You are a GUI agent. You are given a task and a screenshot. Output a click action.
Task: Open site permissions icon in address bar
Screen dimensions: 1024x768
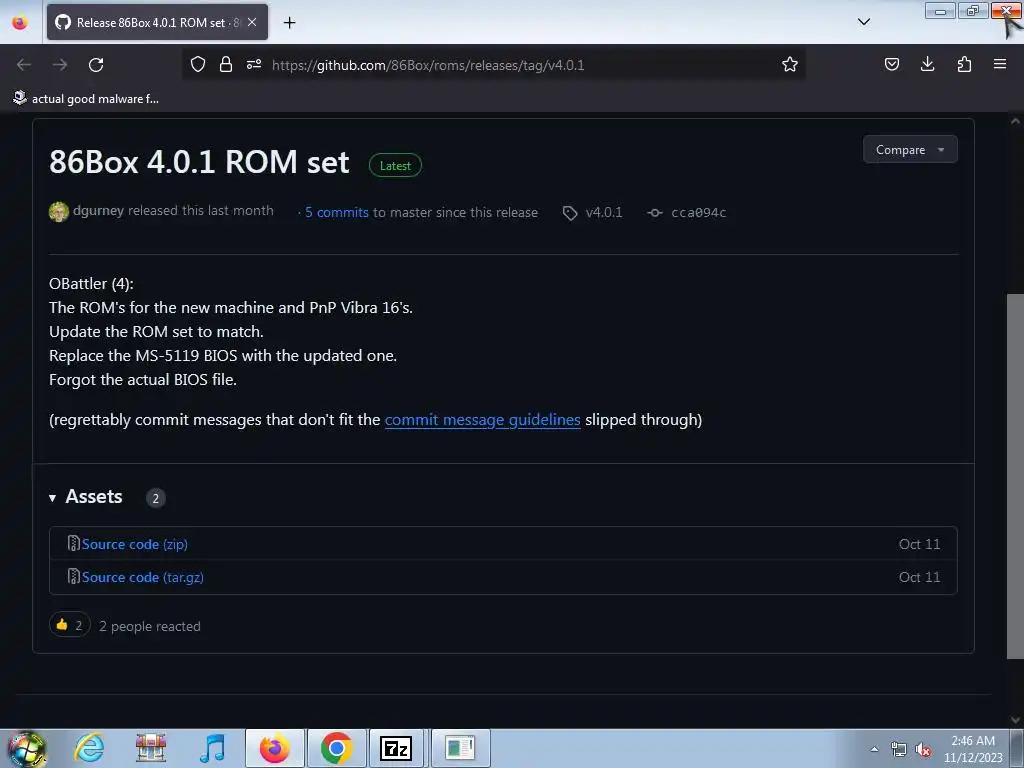[254, 64]
